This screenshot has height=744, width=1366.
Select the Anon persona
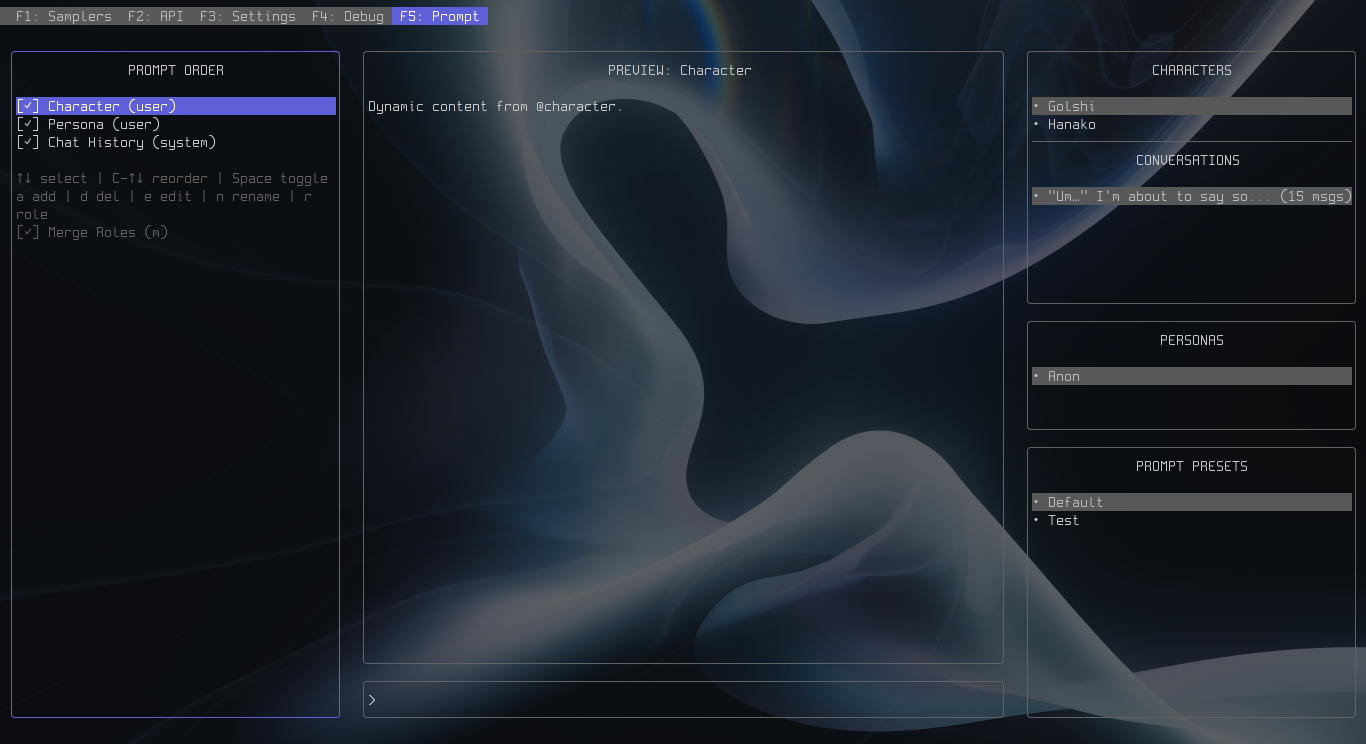[1192, 376]
